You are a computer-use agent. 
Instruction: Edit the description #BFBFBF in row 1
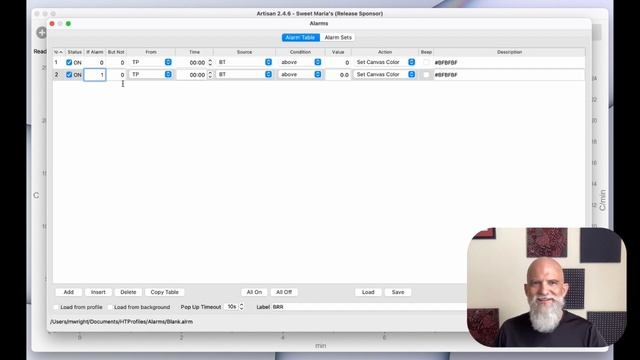click(509, 62)
